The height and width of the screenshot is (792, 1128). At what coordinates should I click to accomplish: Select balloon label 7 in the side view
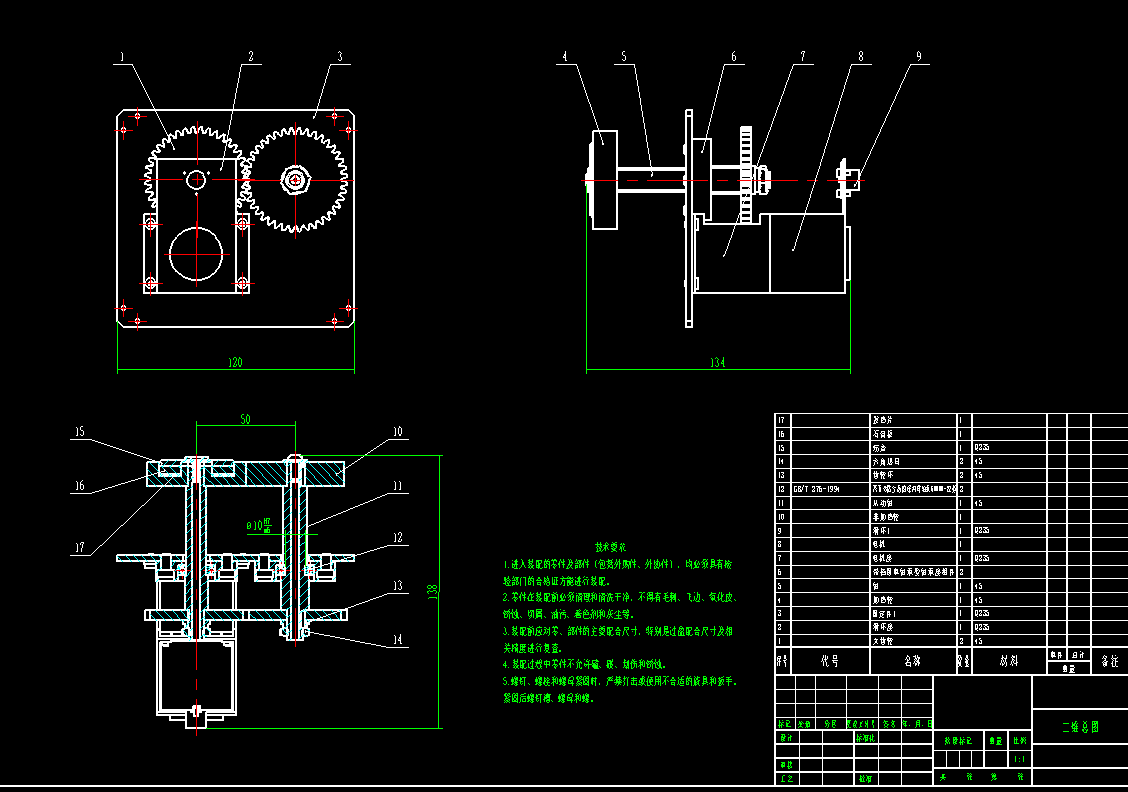804,56
